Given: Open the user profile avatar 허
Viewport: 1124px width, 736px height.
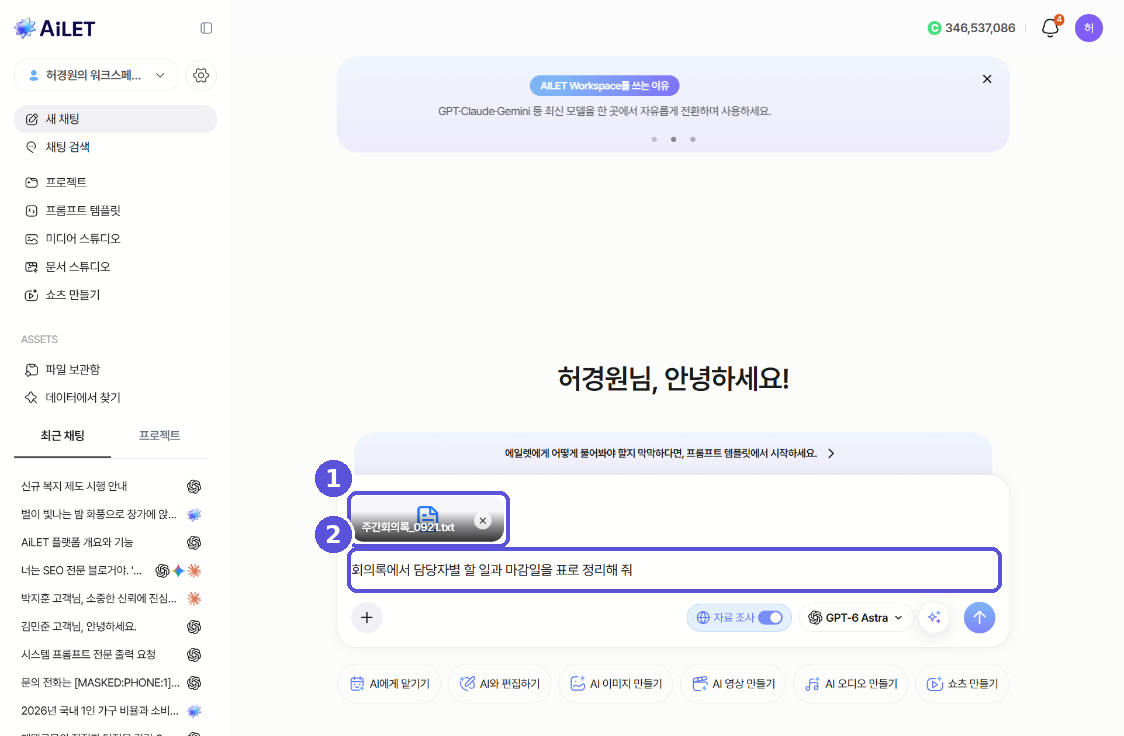Looking at the screenshot, I should pos(1088,28).
